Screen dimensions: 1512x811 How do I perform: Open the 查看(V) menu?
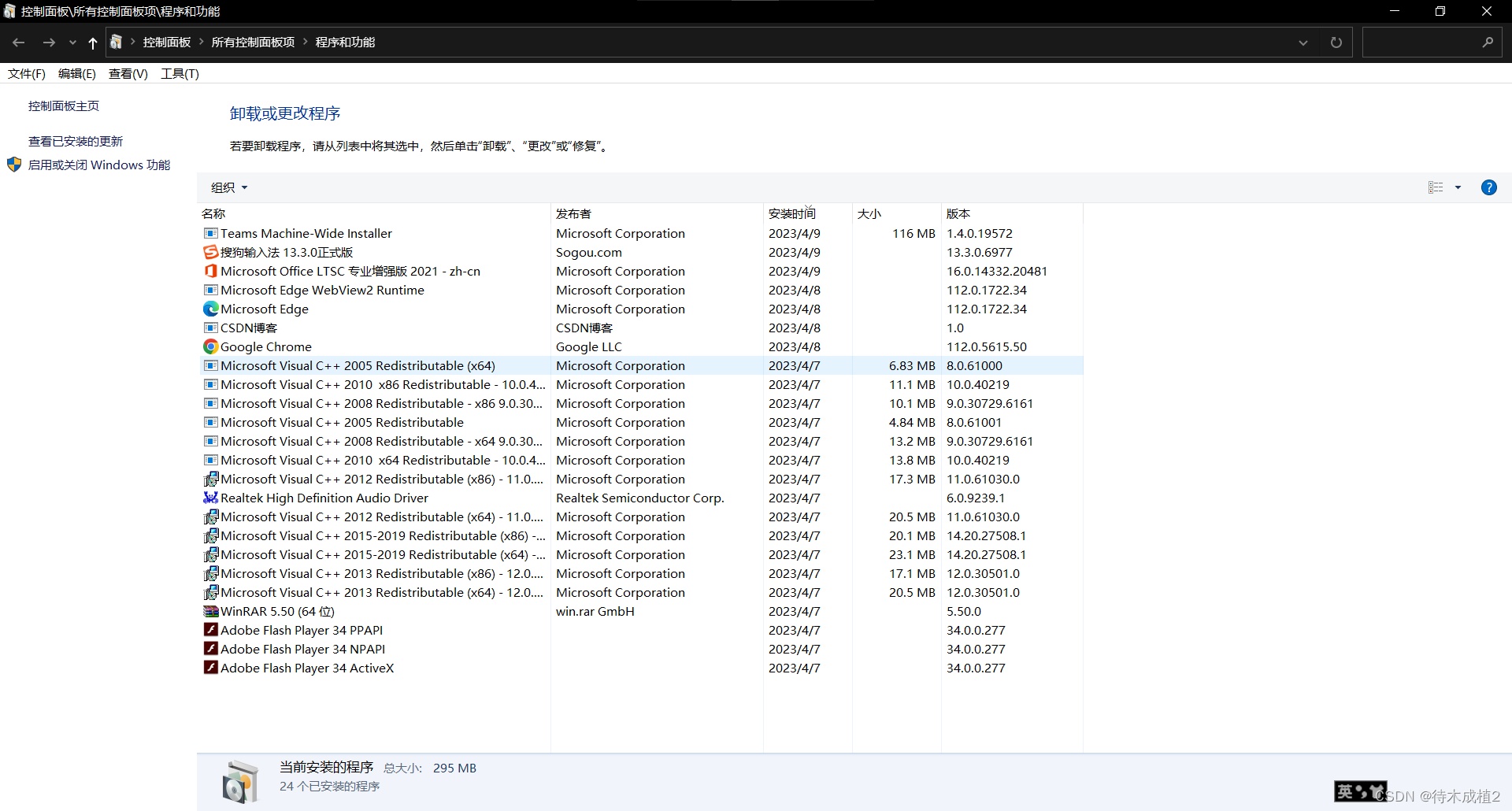tap(128, 73)
